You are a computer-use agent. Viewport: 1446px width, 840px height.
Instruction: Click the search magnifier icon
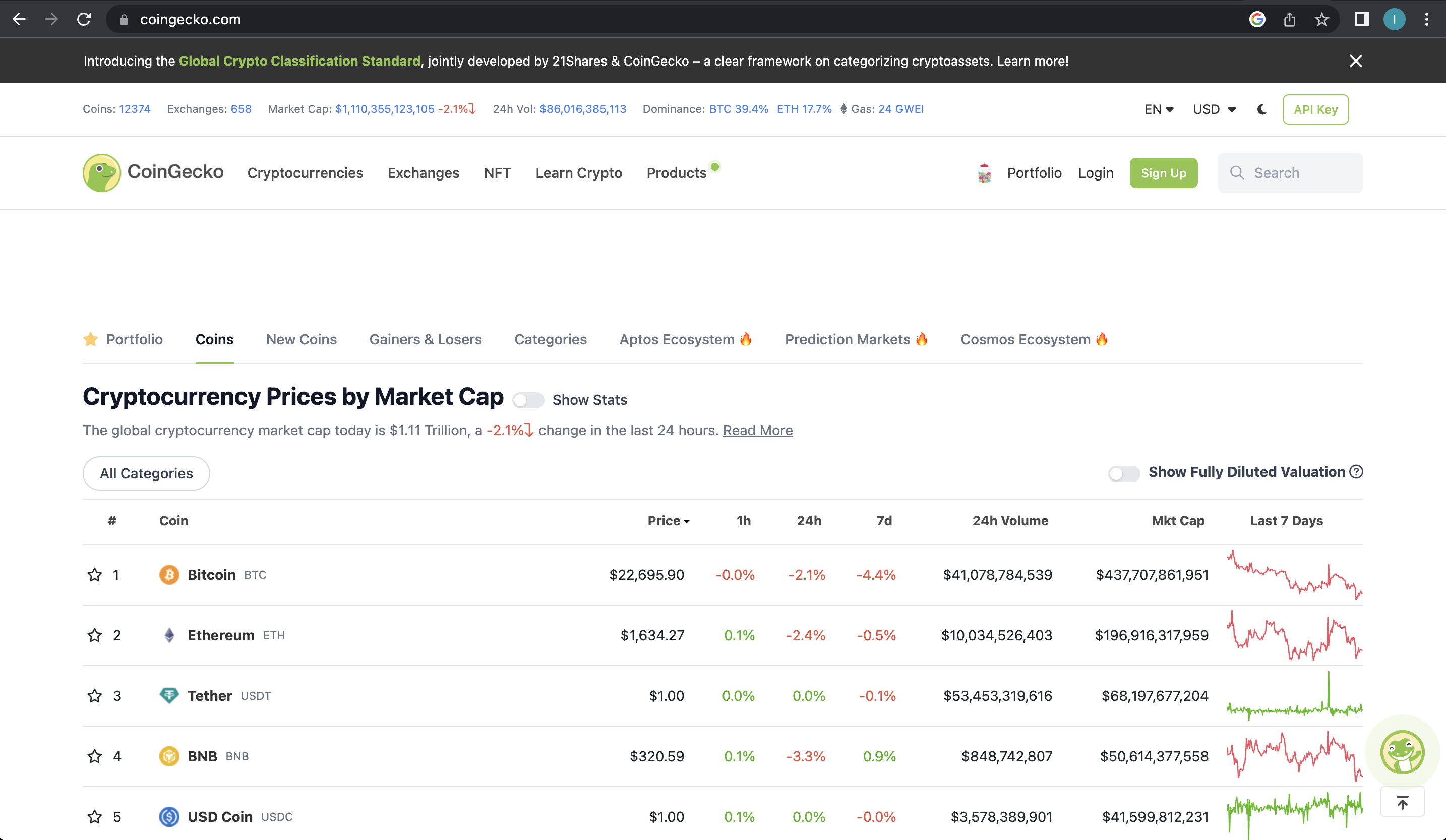point(1237,173)
